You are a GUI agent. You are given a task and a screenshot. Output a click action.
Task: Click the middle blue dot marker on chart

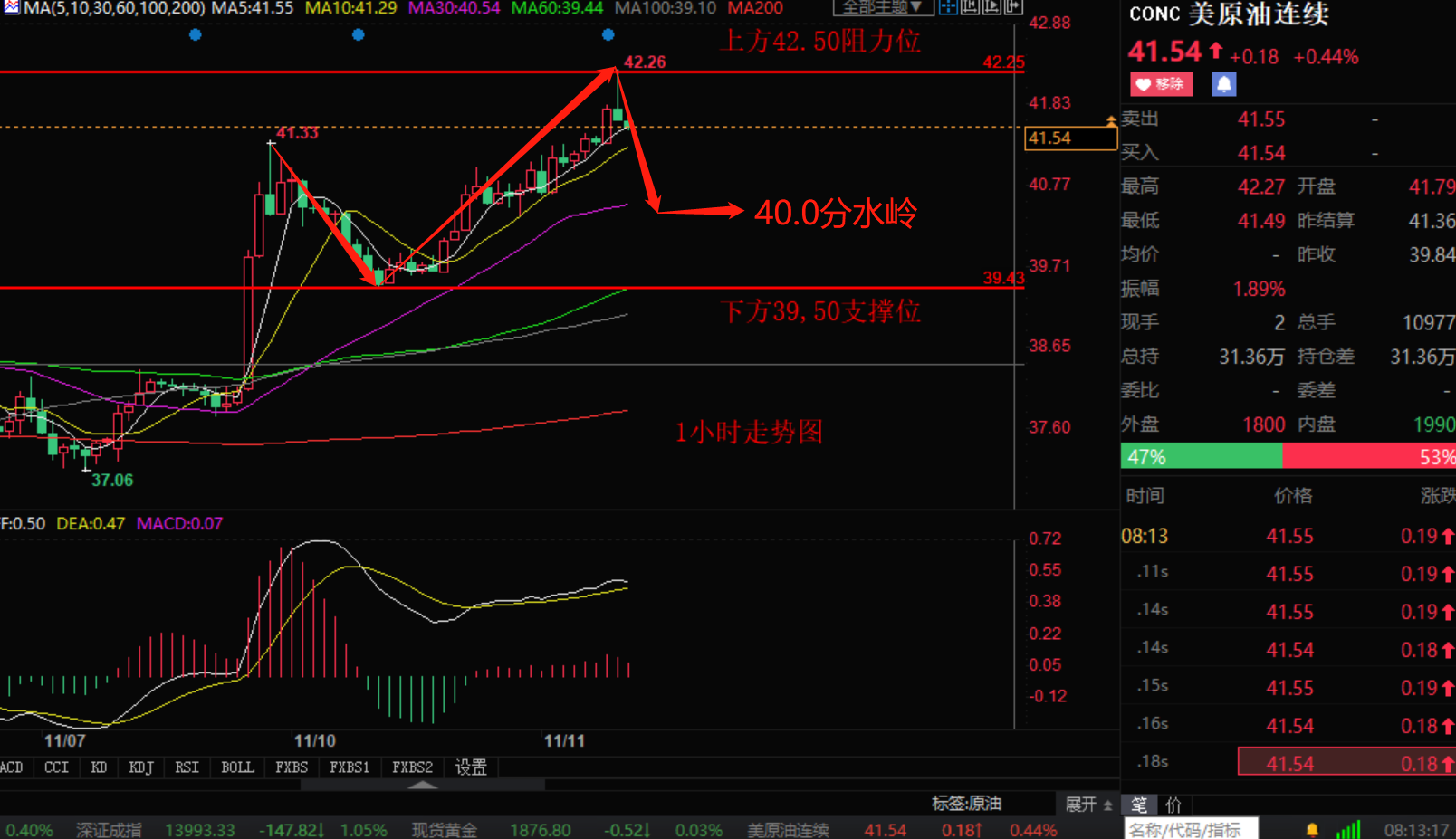click(x=359, y=34)
